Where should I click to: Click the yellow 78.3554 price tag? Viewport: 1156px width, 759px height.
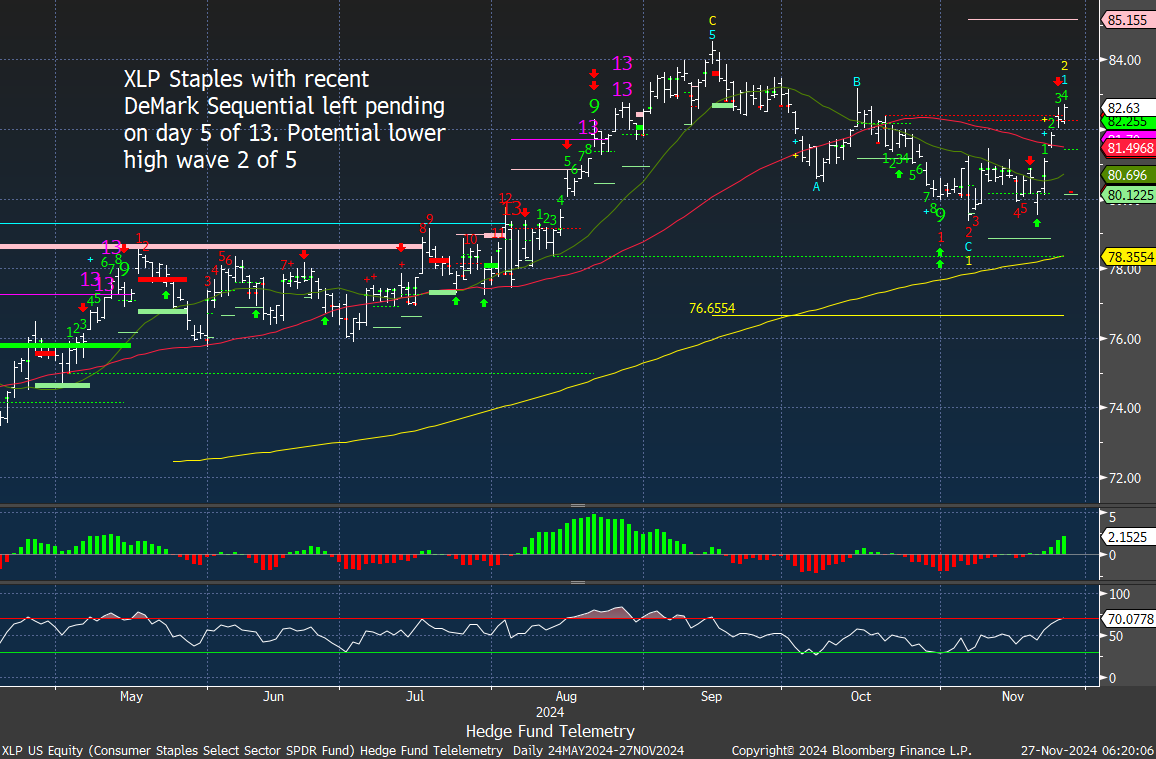(x=1128, y=256)
